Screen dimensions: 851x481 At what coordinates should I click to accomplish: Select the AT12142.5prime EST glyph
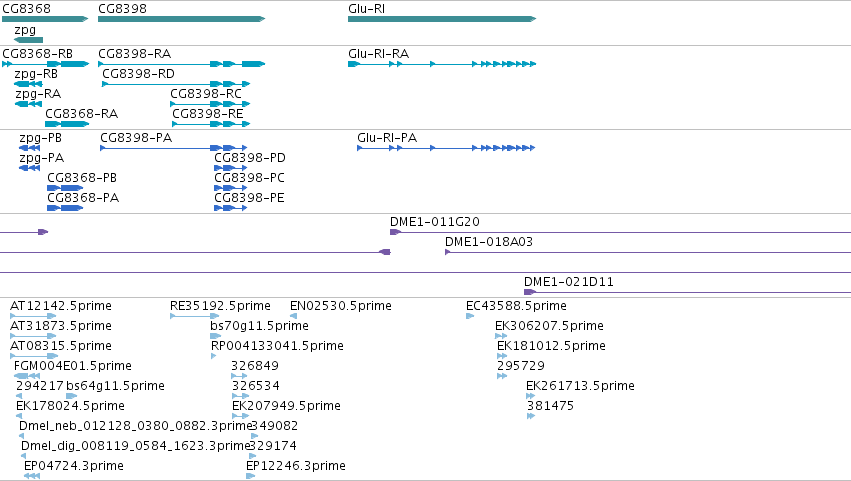click(33, 316)
